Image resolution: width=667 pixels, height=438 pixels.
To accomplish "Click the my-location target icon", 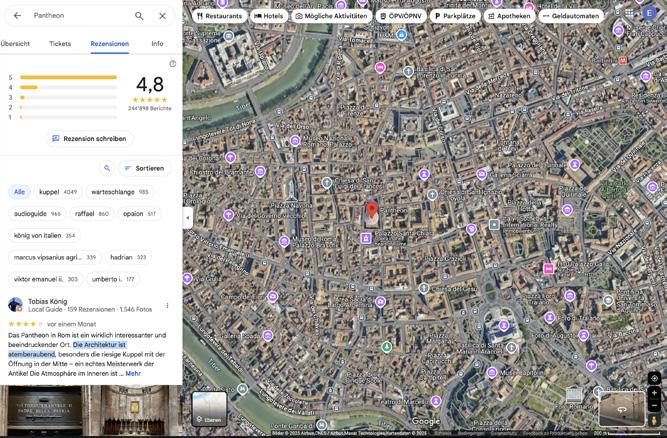I will (654, 378).
